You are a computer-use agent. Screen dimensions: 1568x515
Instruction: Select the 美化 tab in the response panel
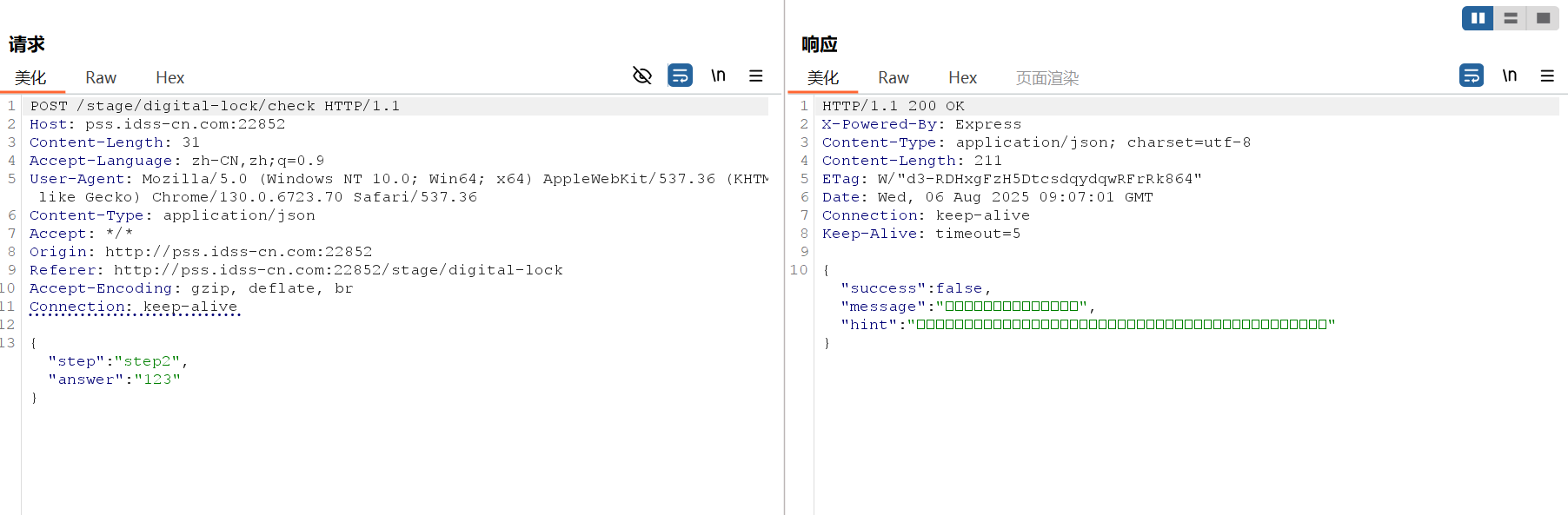pyautogui.click(x=823, y=78)
